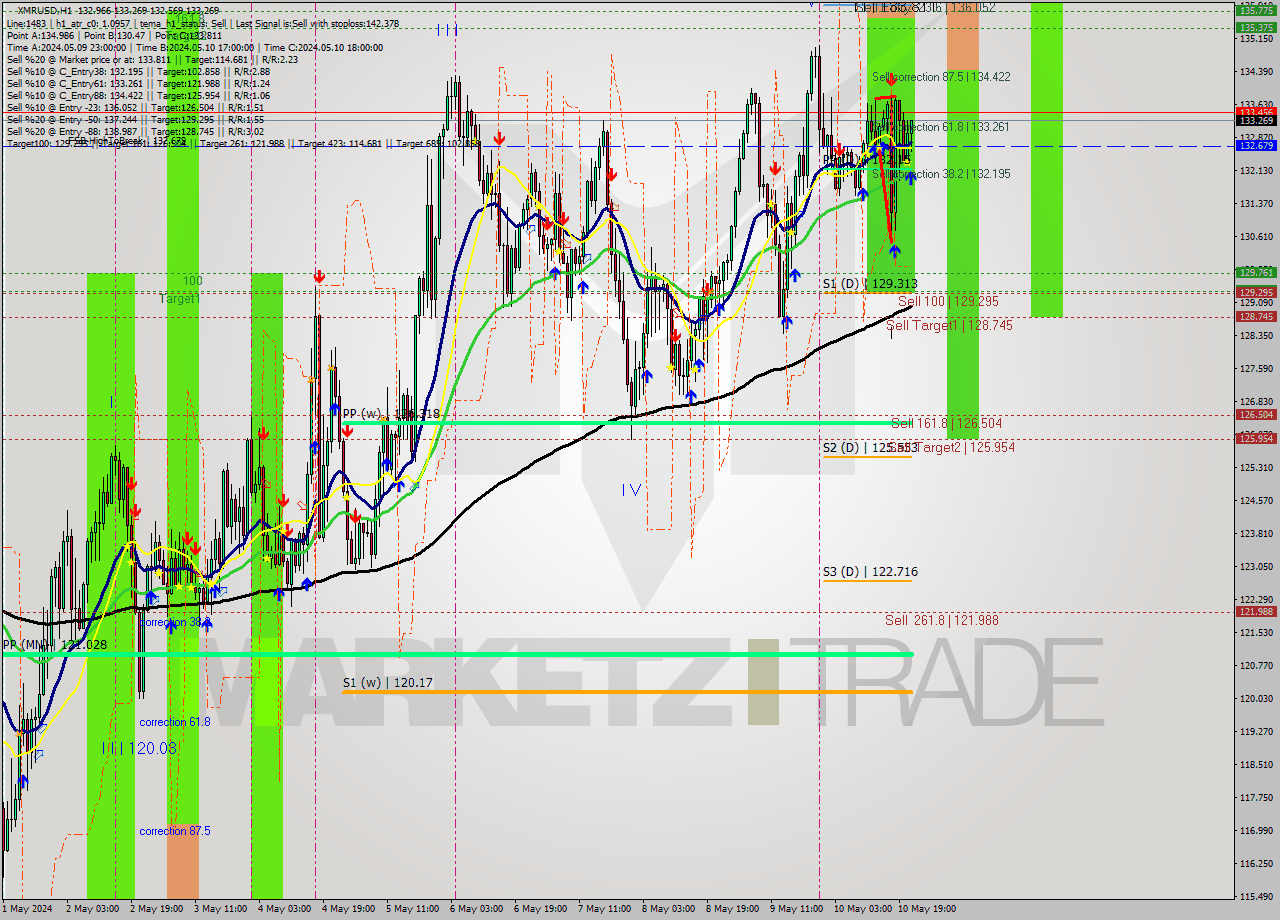Viewport: 1280px width, 920px height.
Task: Click the red 129.295 price-axis tag
Action: [1256, 293]
